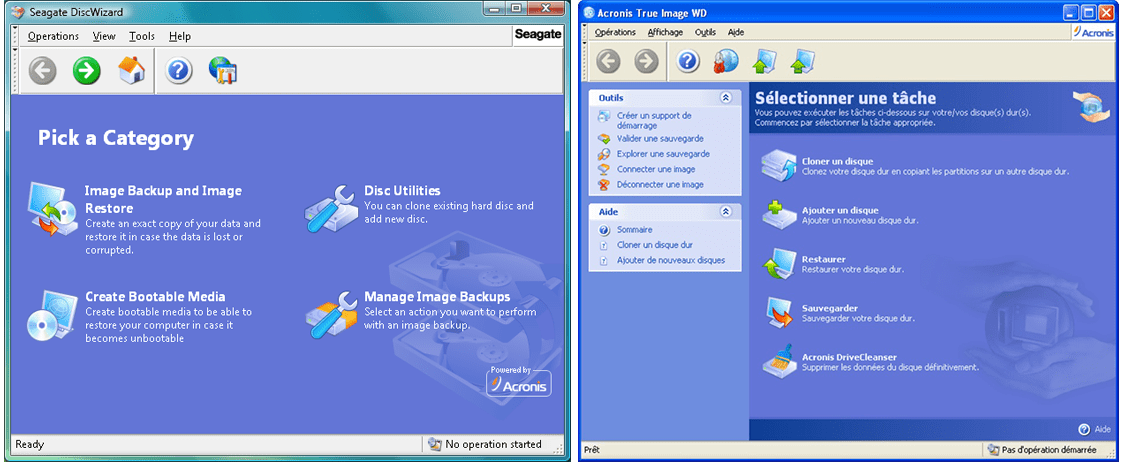Click the grey back arrow in Acronis toolbar
1123x462 pixels.
[609, 62]
